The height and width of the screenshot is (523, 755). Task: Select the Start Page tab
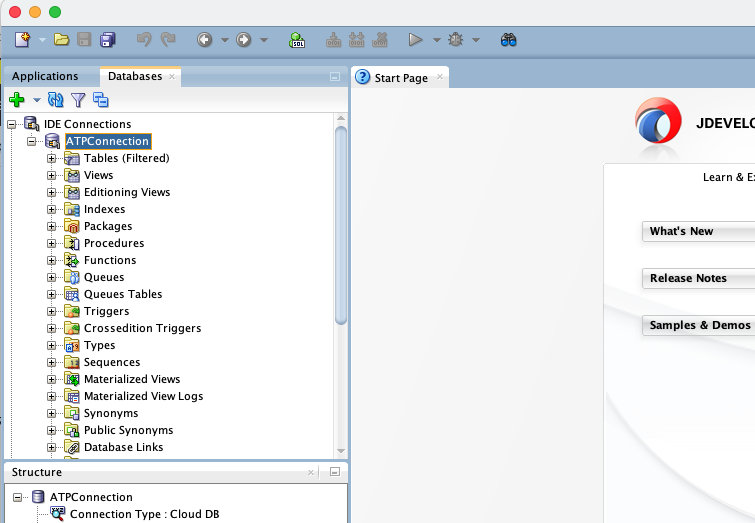(x=401, y=78)
